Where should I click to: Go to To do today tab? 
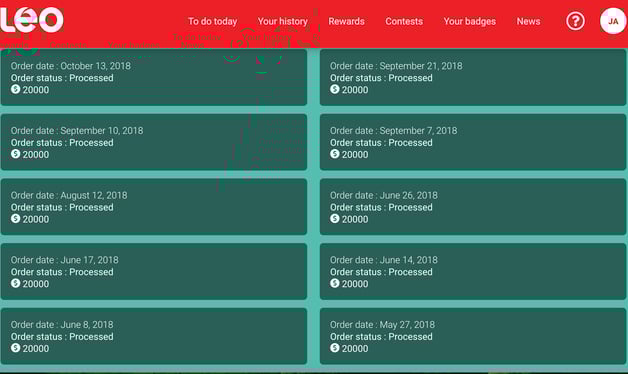click(x=212, y=21)
